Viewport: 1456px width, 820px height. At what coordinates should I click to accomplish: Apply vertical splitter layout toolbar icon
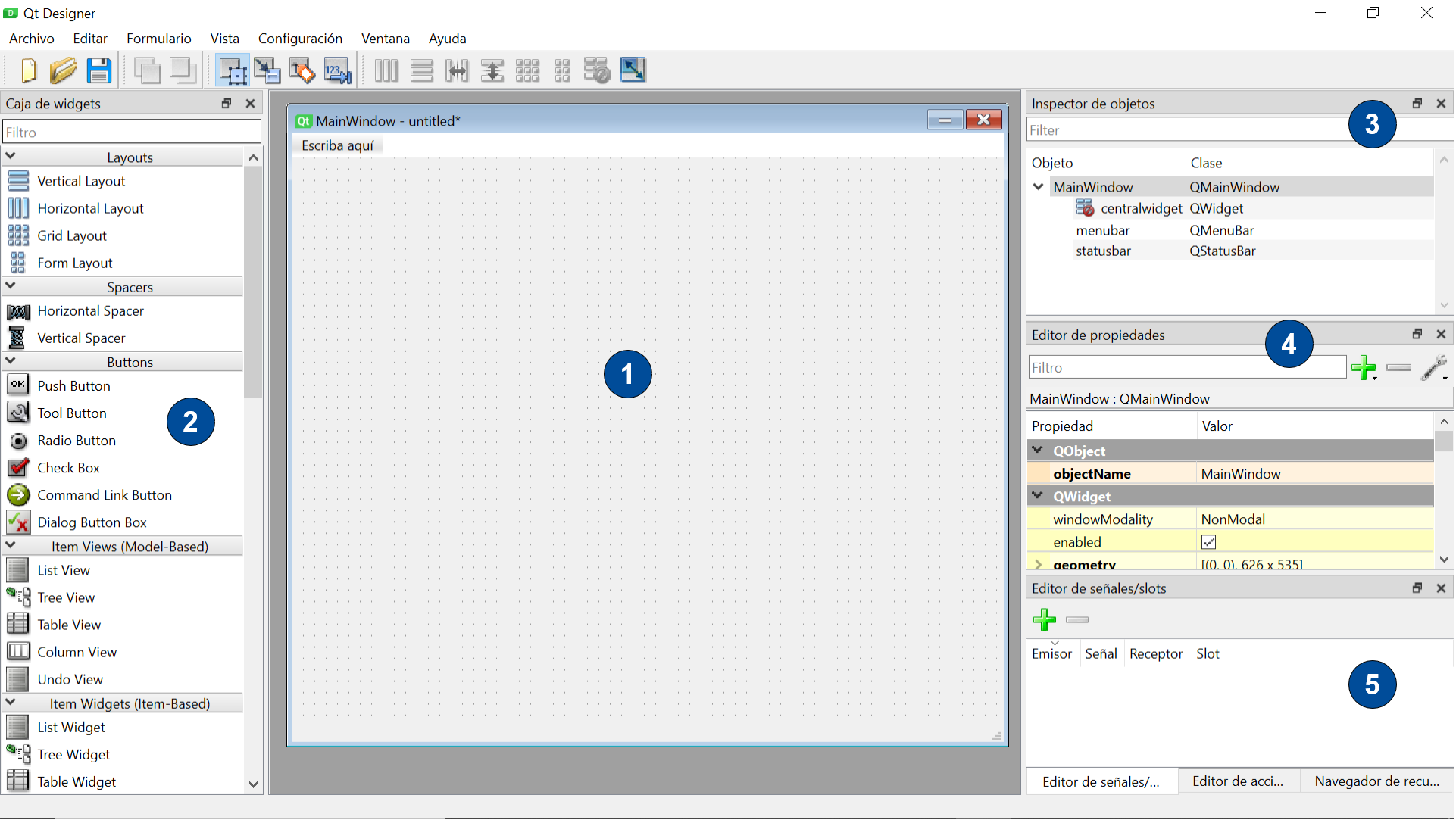[492, 70]
